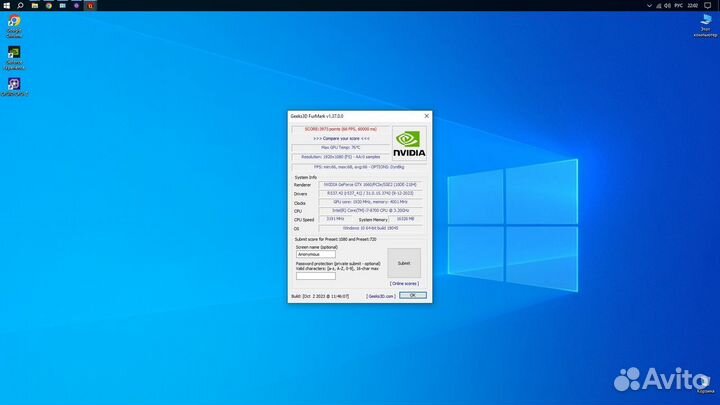Click the red SCORE points line
Image resolution: width=720 pixels, height=405 pixels.
[x=341, y=129]
